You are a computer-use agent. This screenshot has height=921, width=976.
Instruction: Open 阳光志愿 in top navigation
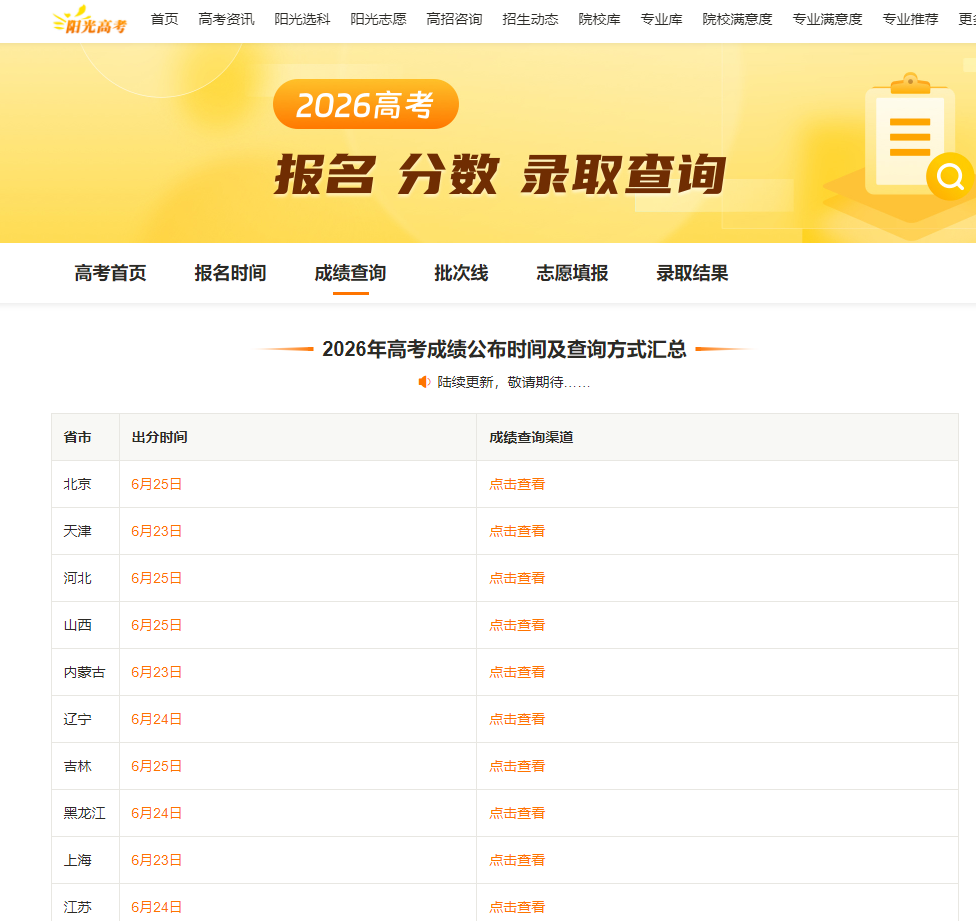pos(378,19)
